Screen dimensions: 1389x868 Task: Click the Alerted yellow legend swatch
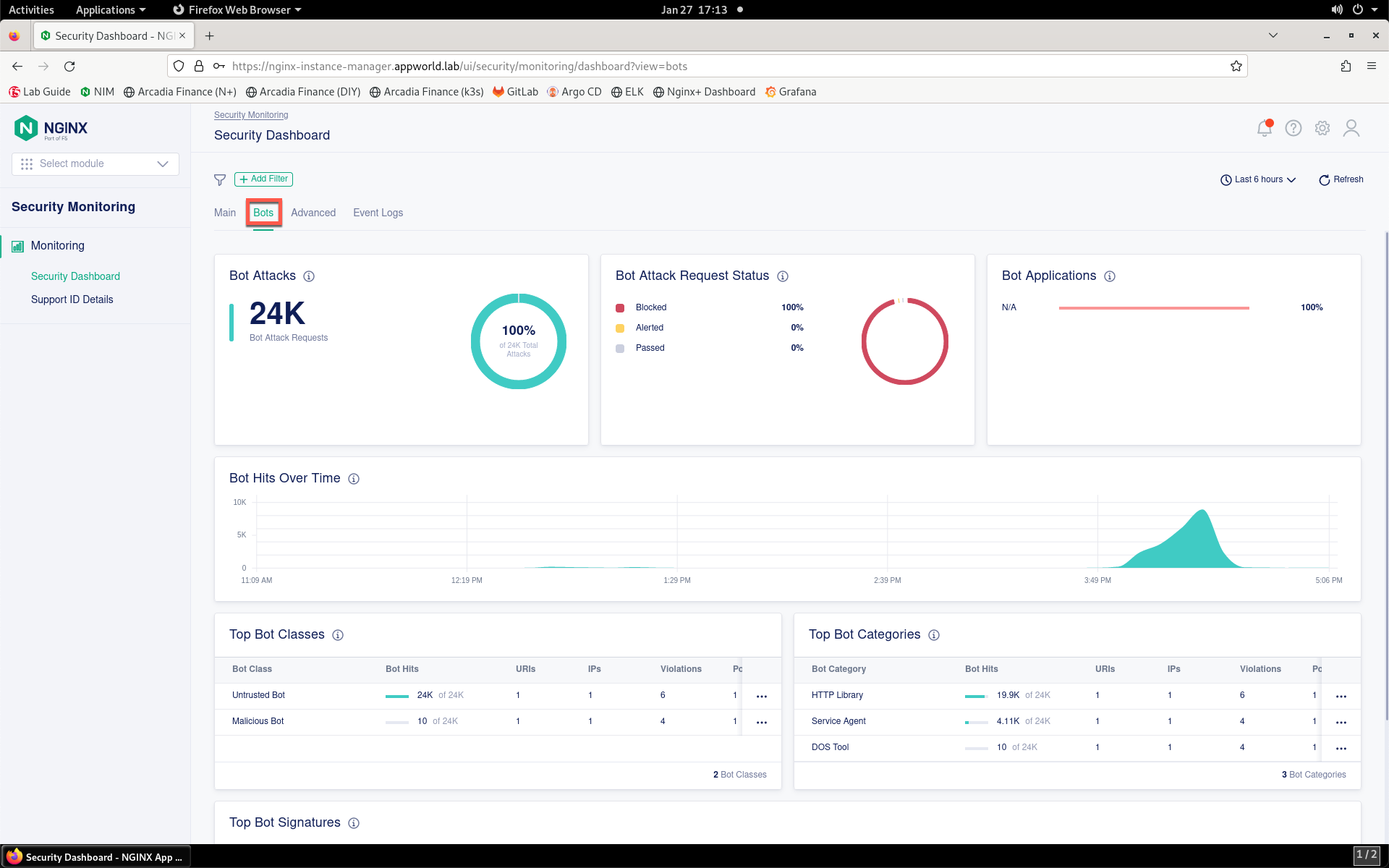(x=620, y=328)
